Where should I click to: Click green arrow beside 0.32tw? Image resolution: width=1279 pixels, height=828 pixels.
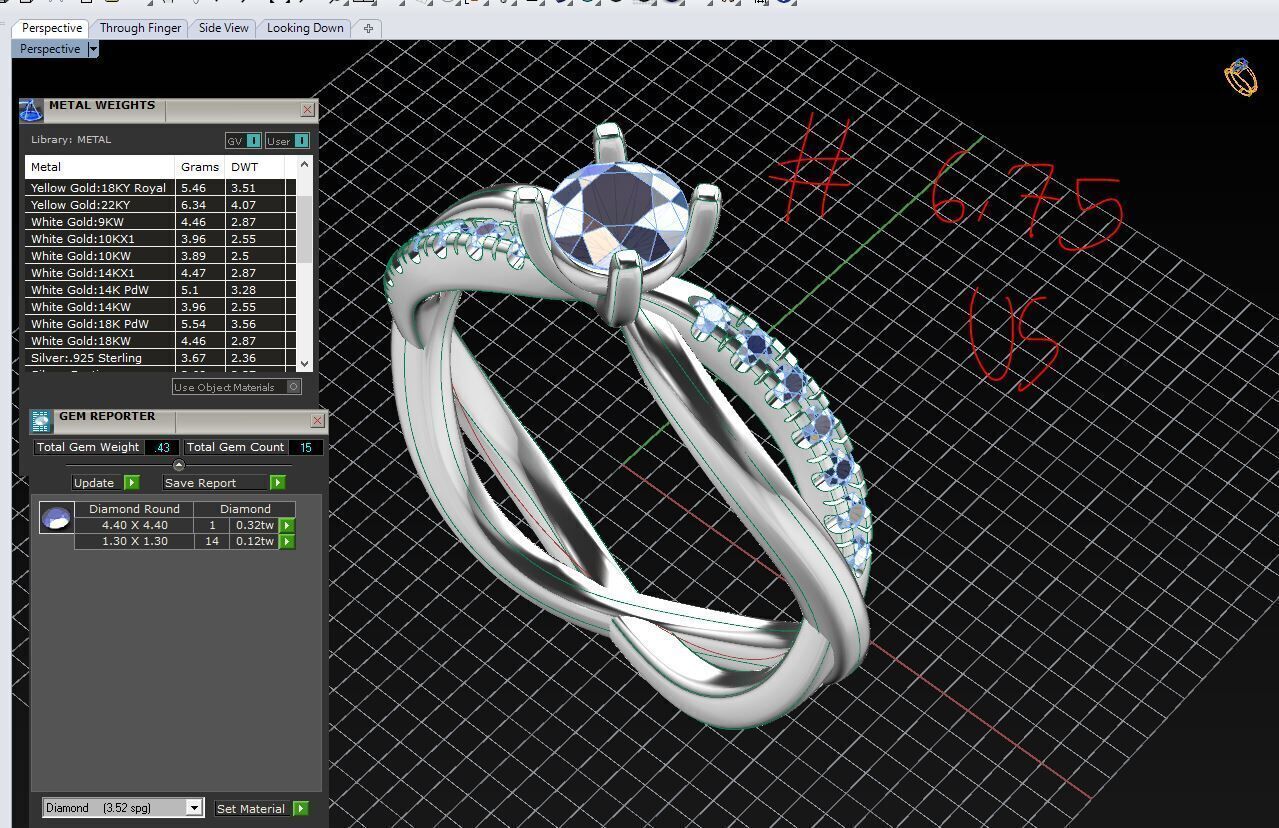tap(287, 525)
